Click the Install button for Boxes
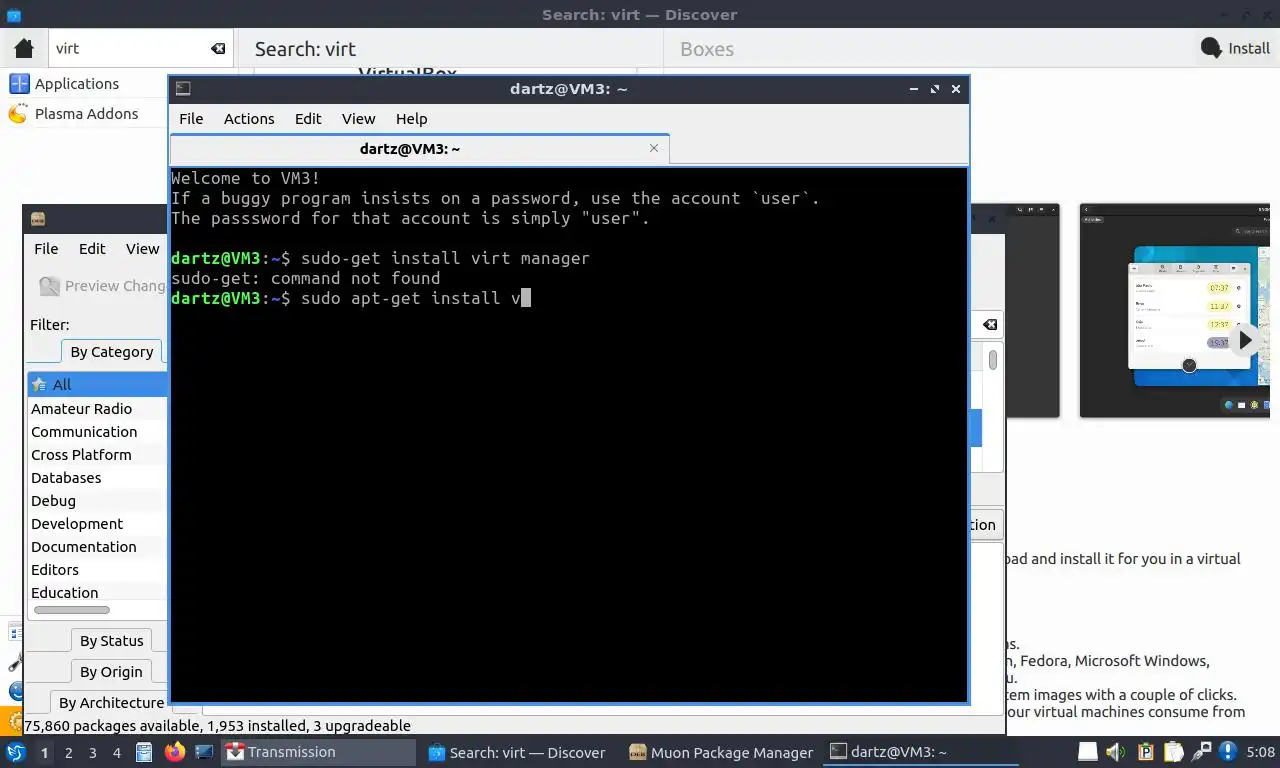The image size is (1280, 768). click(x=1235, y=48)
